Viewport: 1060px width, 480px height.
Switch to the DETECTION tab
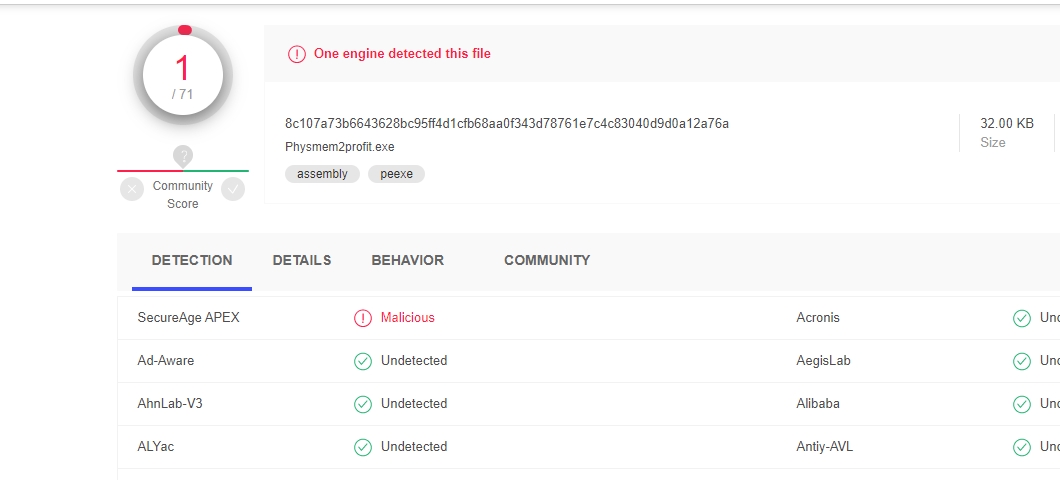coord(192,260)
